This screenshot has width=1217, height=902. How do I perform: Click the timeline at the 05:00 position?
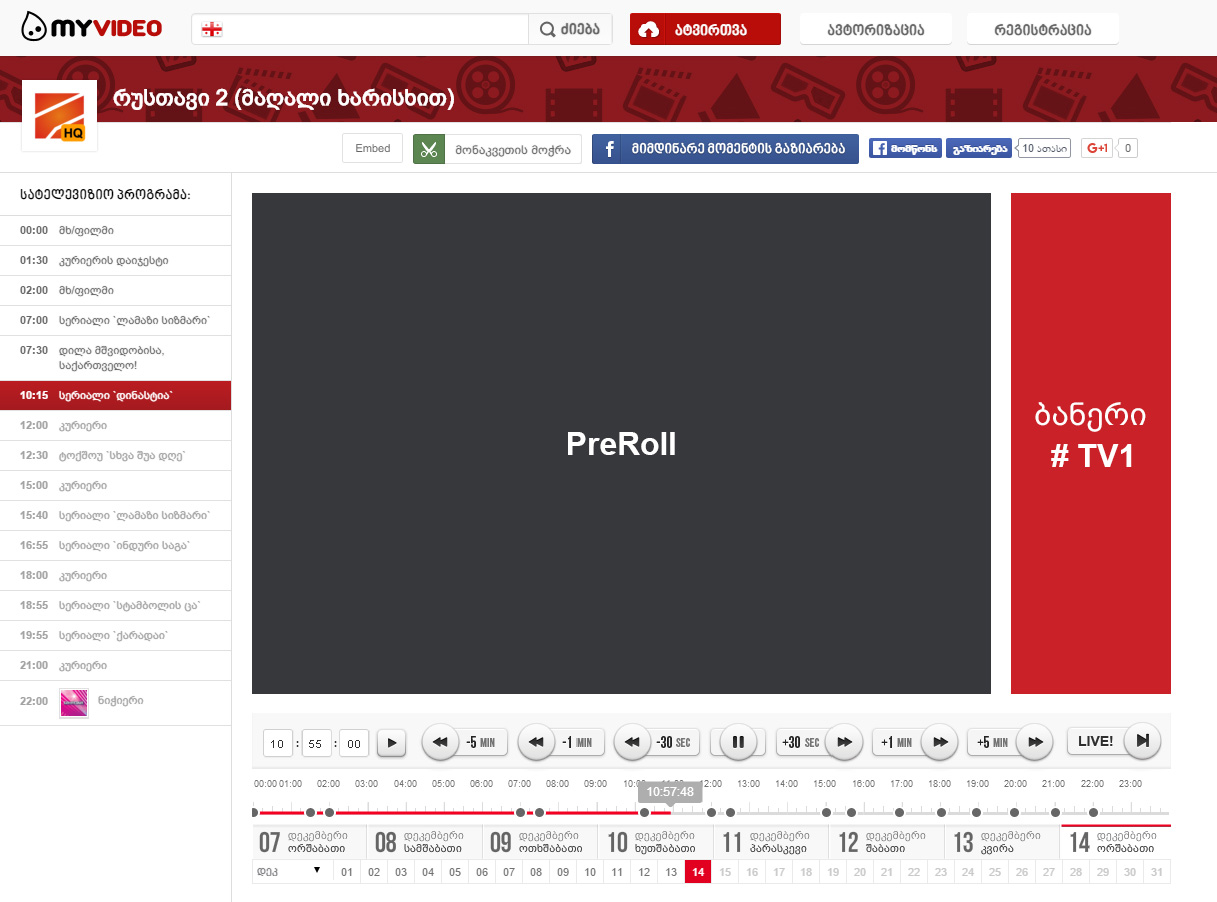click(x=444, y=811)
